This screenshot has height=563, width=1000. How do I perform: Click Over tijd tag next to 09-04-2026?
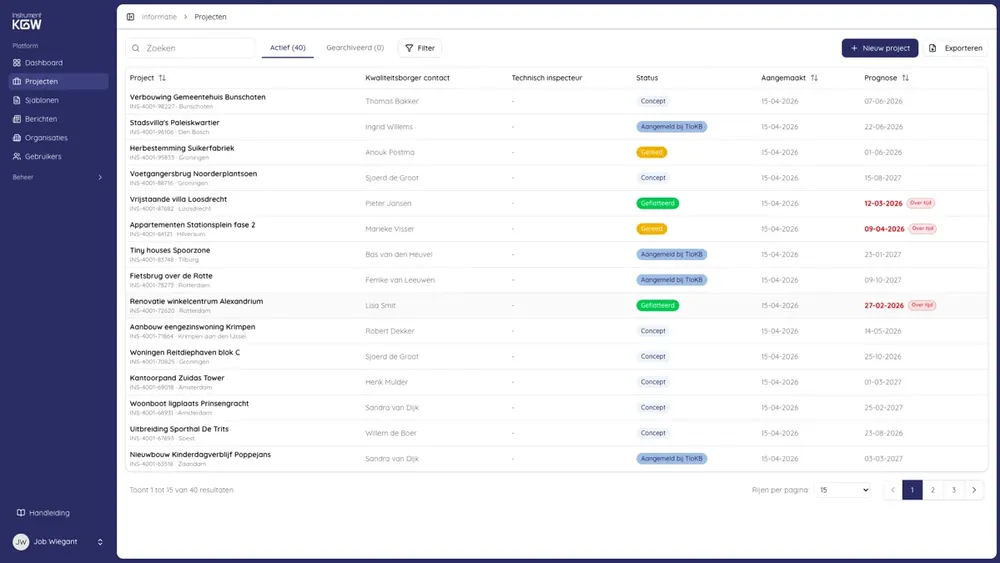[922, 228]
